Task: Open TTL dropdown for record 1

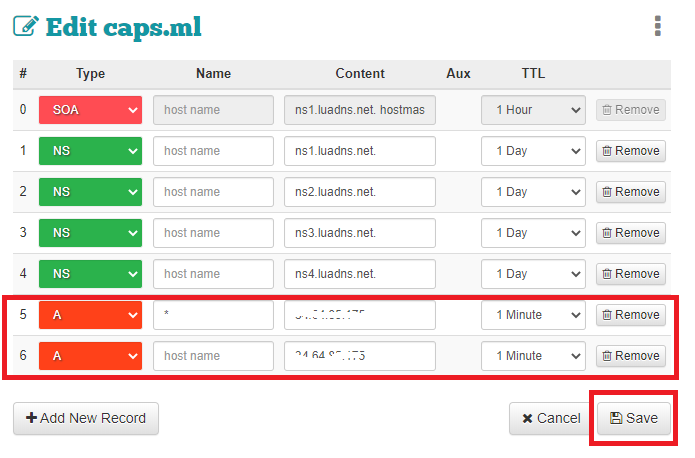Action: 533,151
